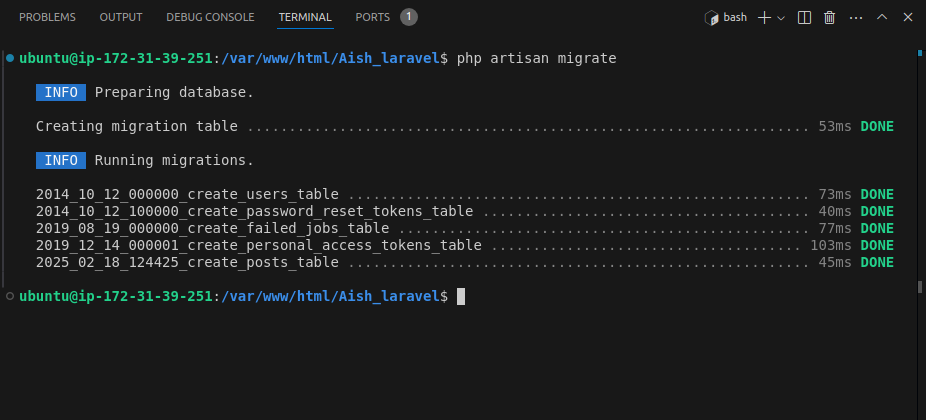Kill terminal with the trash icon
Screen dimensions: 926x420
pos(829,17)
